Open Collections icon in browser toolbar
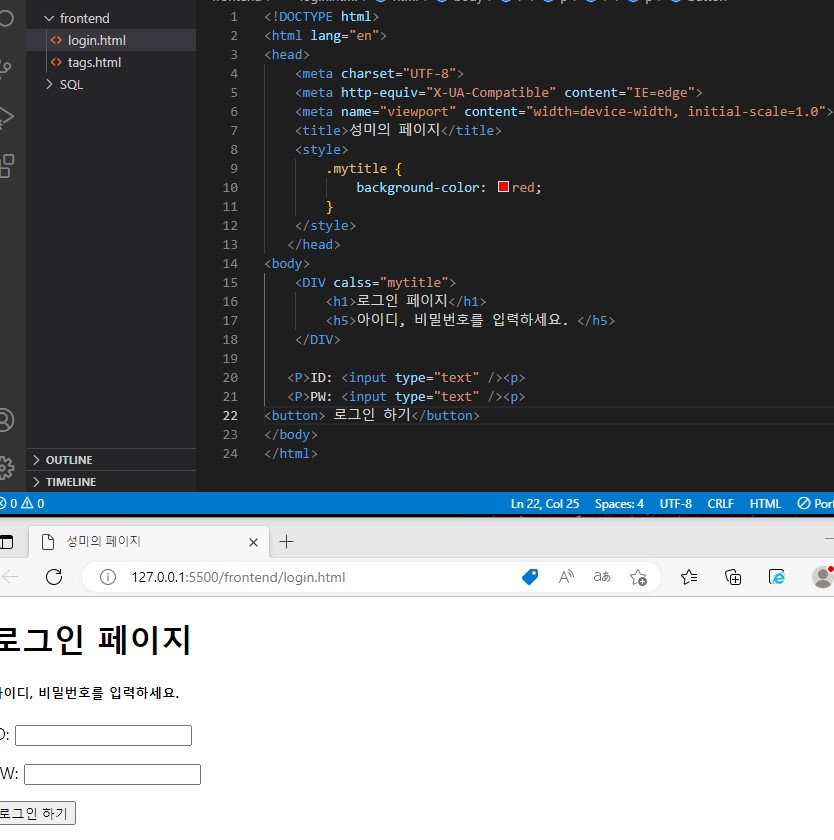Image resolution: width=834 pixels, height=840 pixels. click(733, 577)
